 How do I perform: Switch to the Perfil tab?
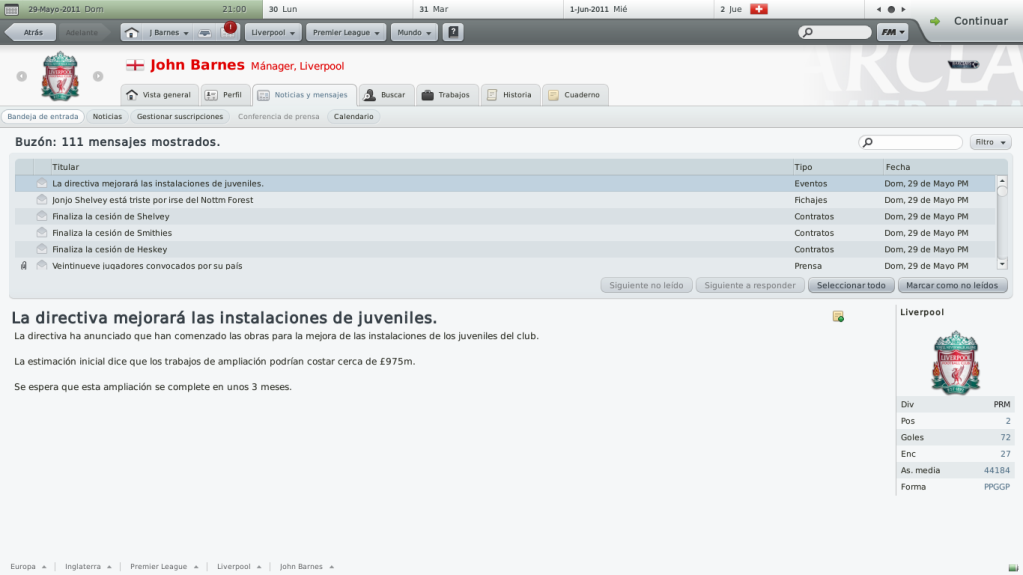pyautogui.click(x=224, y=95)
